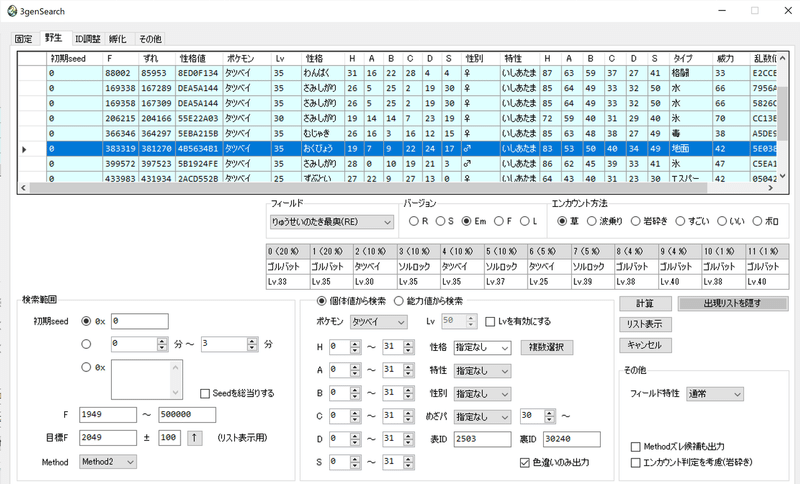Click the 性格値 column header

[199, 59]
